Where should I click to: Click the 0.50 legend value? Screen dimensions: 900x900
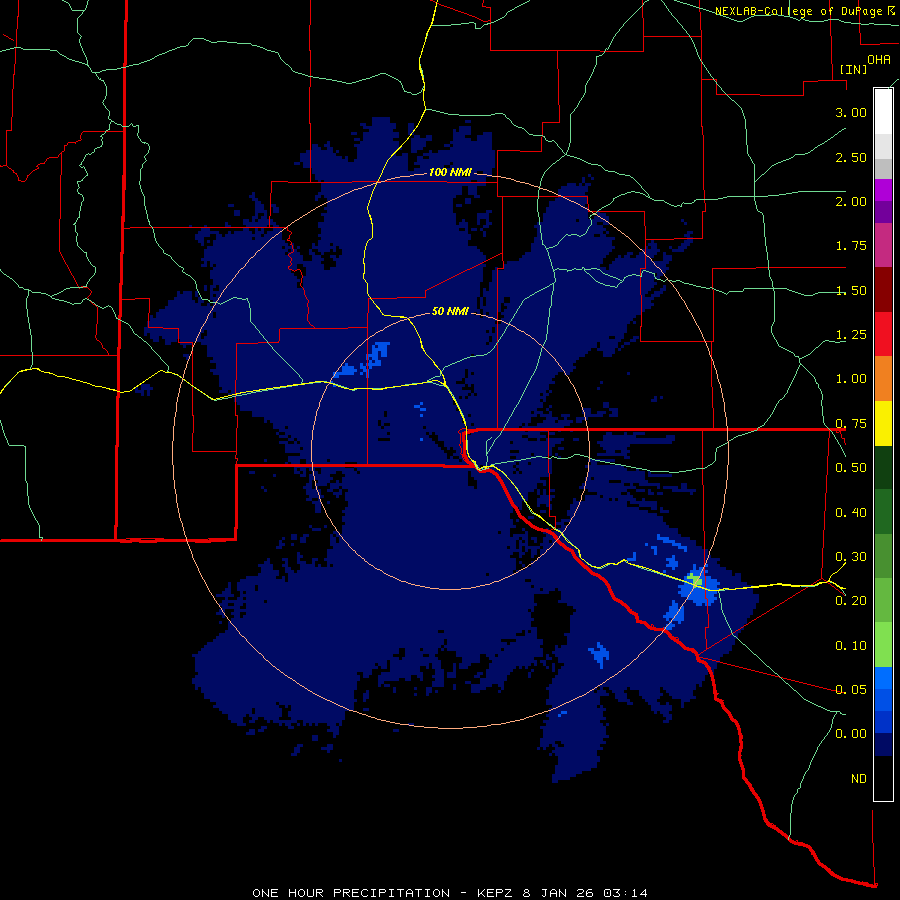point(851,468)
